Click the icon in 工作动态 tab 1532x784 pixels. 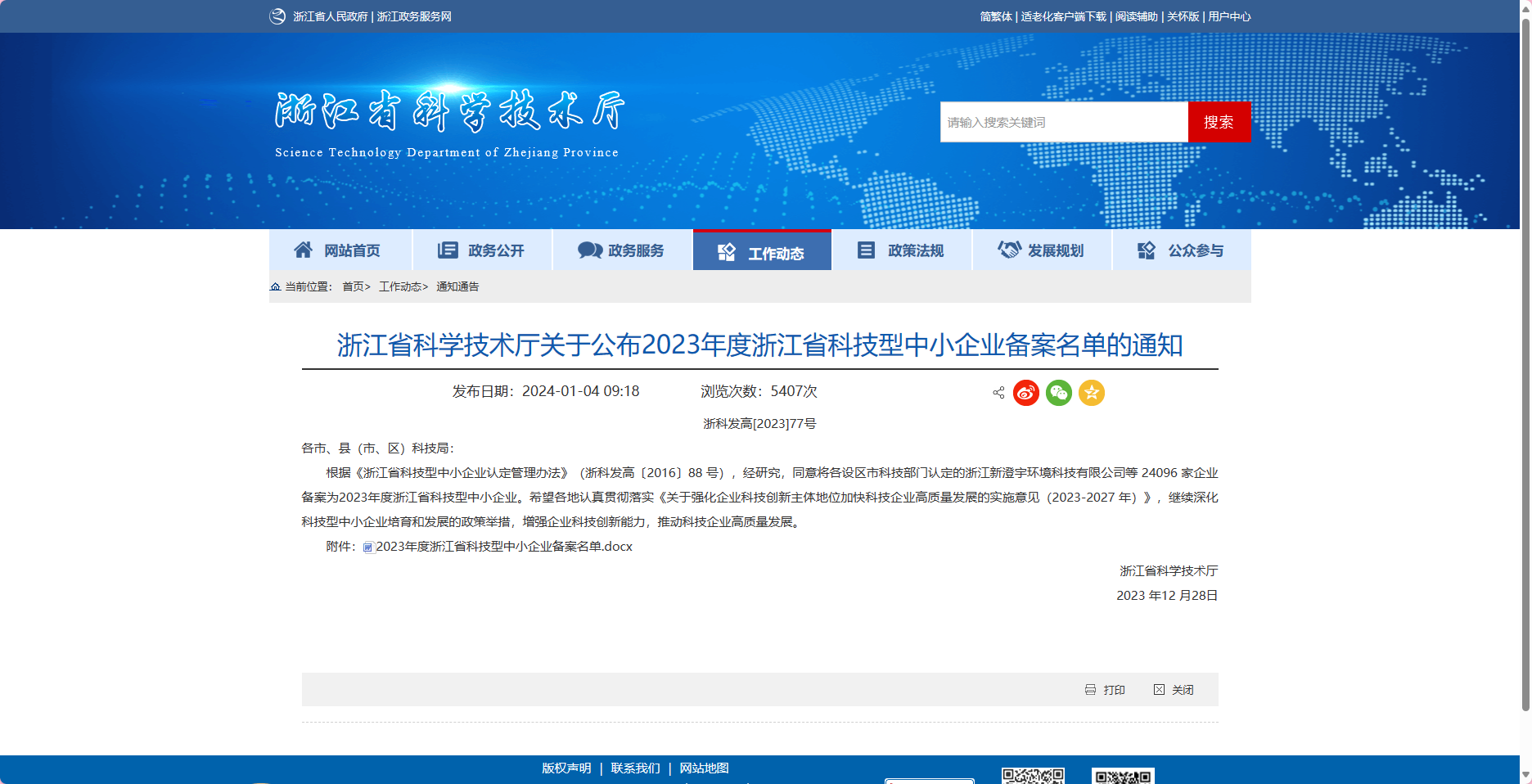pyautogui.click(x=727, y=253)
